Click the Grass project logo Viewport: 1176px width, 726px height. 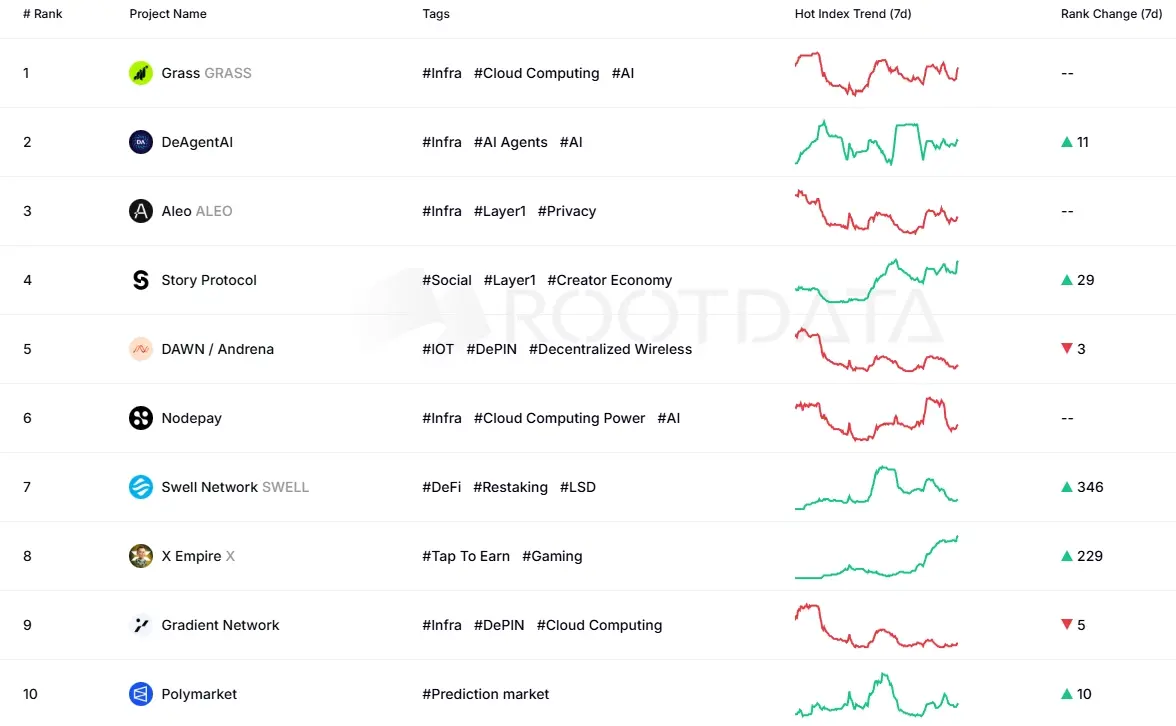tap(140, 73)
